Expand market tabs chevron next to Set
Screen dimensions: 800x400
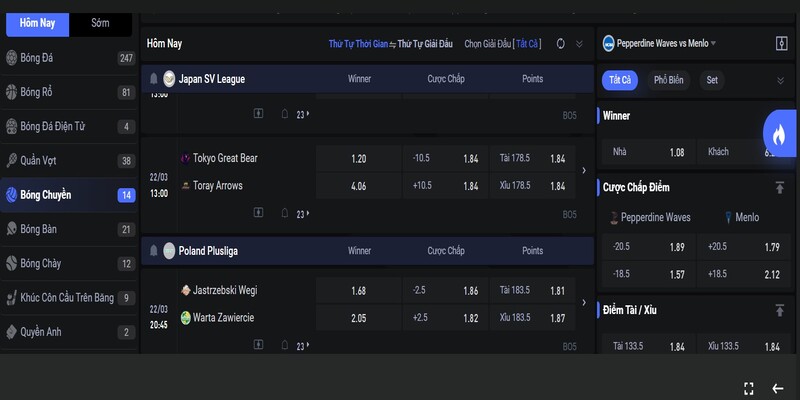pyautogui.click(x=780, y=80)
